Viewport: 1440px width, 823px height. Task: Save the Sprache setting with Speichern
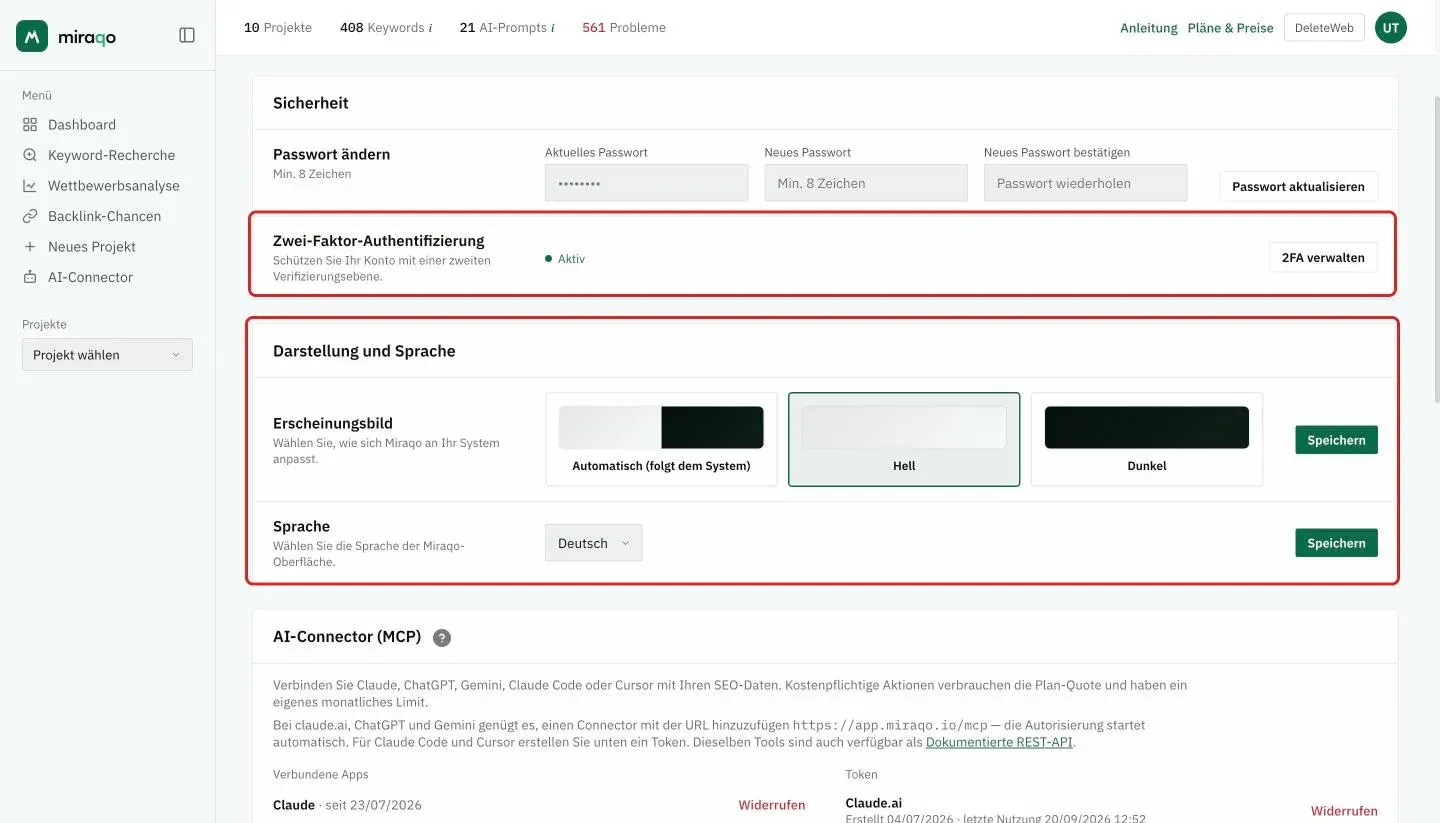pyautogui.click(x=1336, y=543)
